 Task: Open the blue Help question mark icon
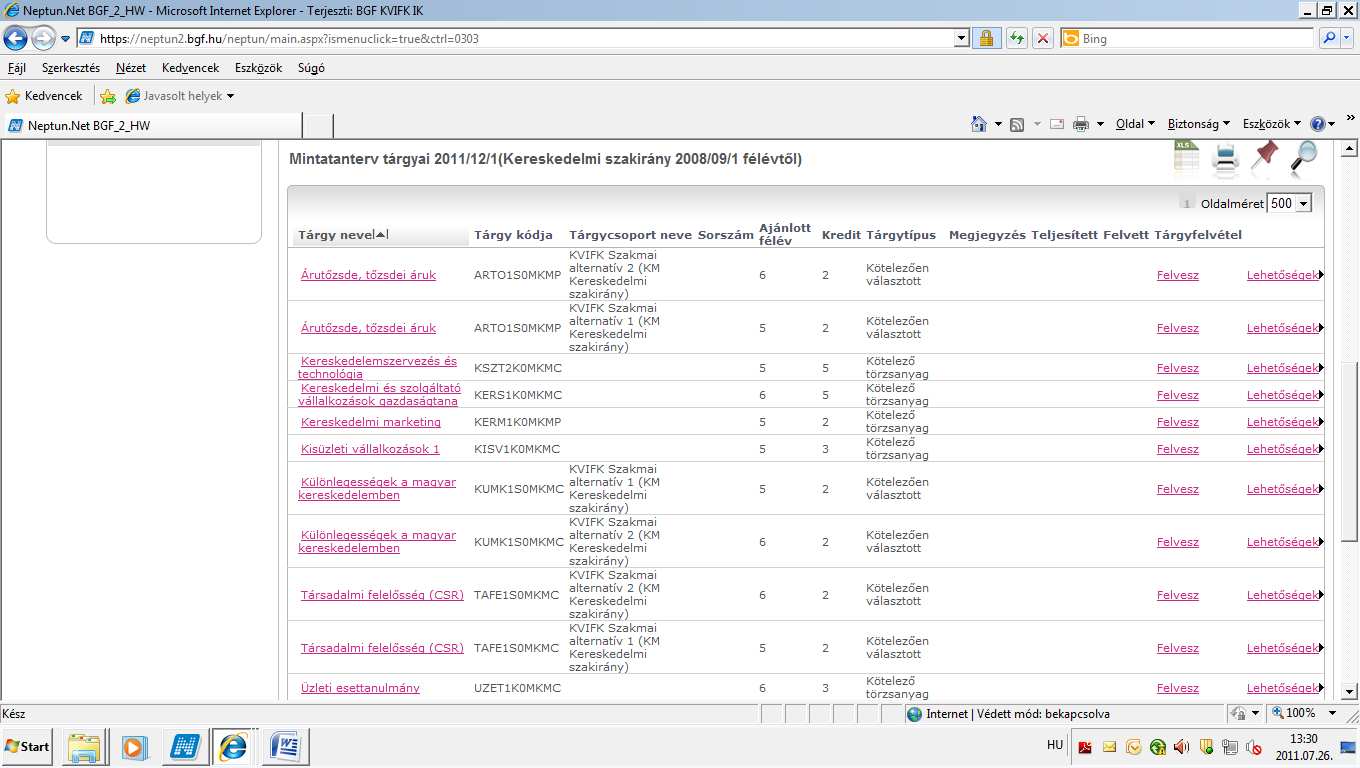[1318, 124]
